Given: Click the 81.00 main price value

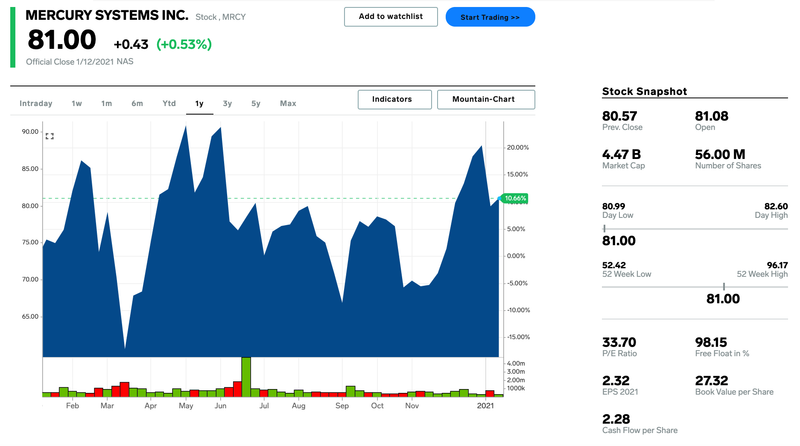Looking at the screenshot, I should [62, 40].
